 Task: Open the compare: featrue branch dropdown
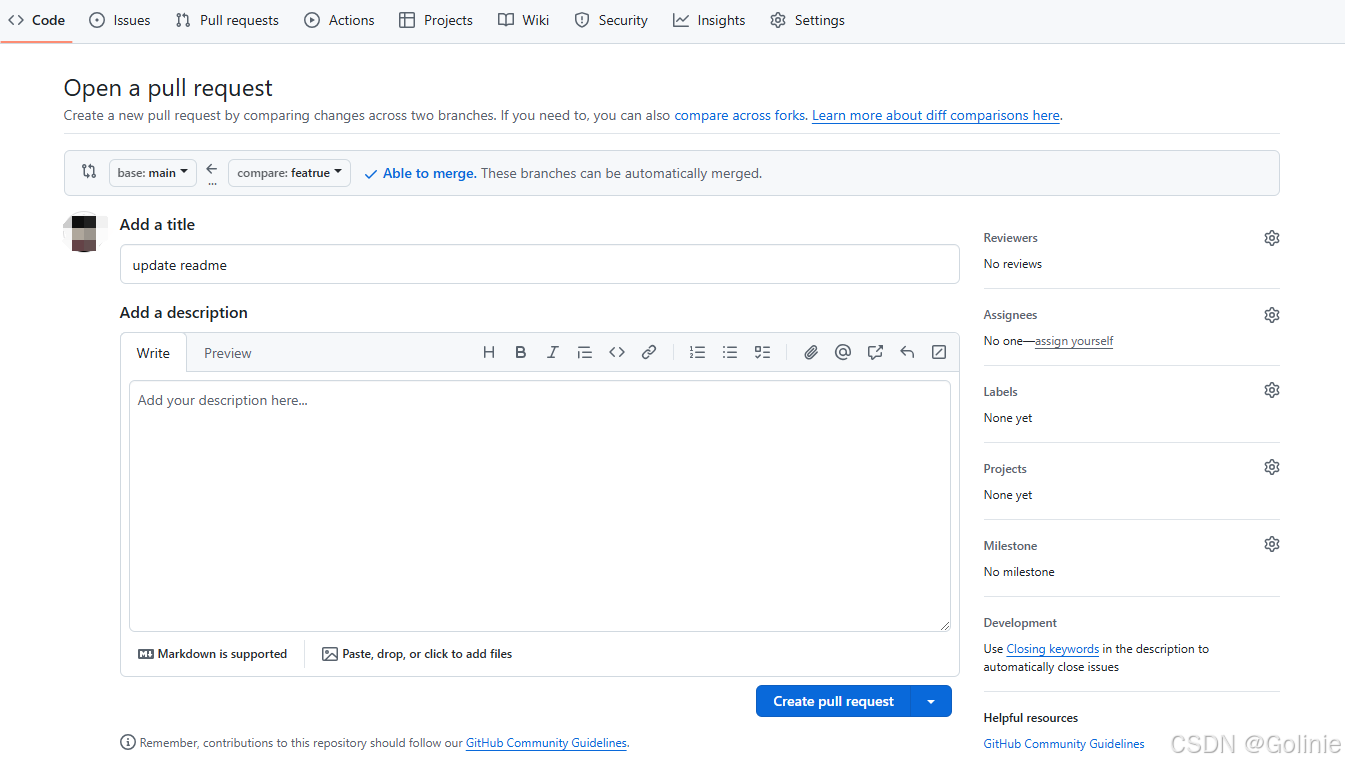pos(289,173)
